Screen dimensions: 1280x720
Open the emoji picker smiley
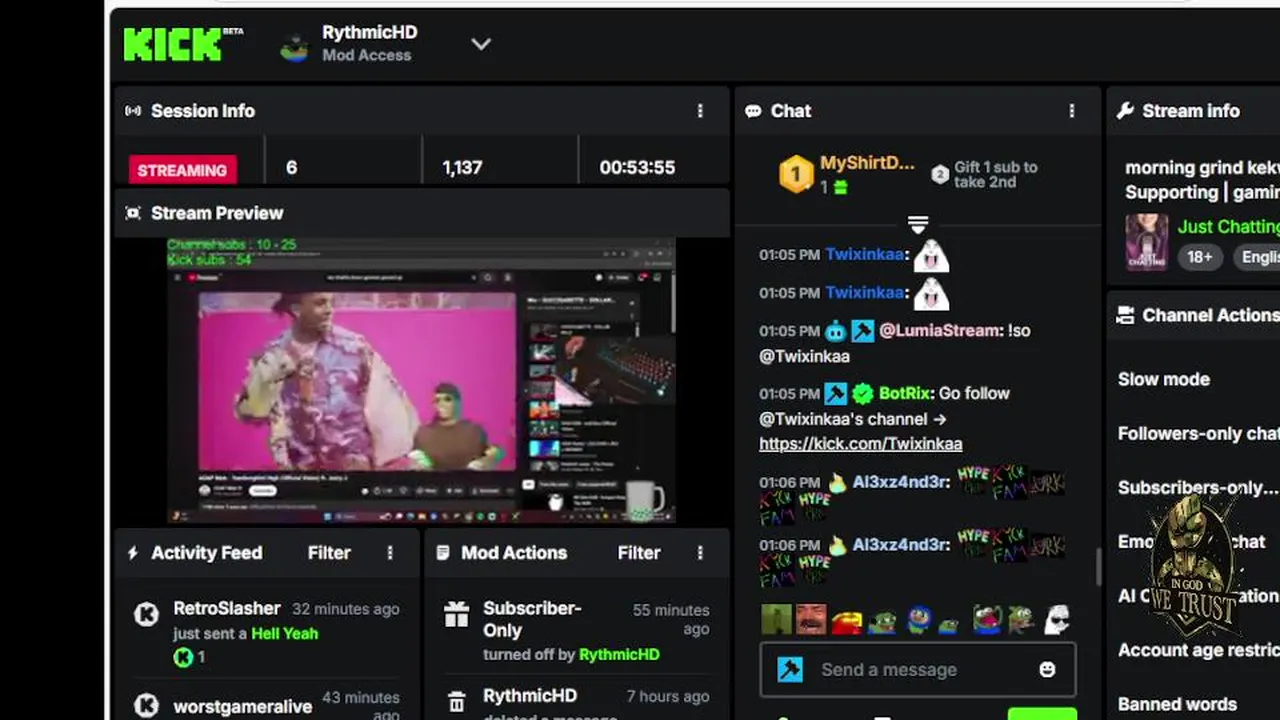[x=1047, y=670]
